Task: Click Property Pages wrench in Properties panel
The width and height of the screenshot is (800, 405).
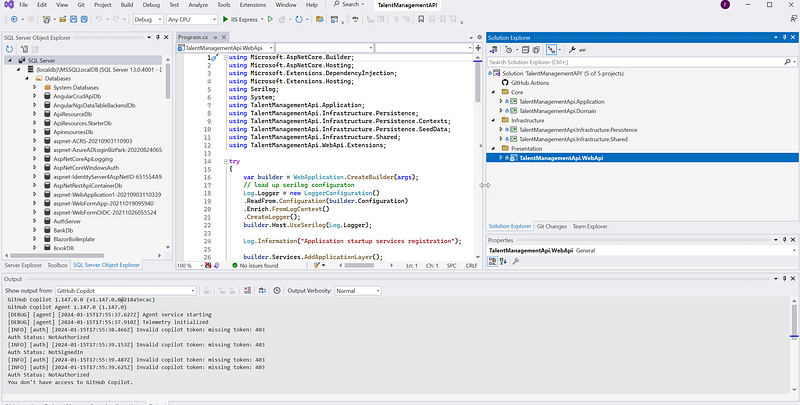Action: (516, 261)
